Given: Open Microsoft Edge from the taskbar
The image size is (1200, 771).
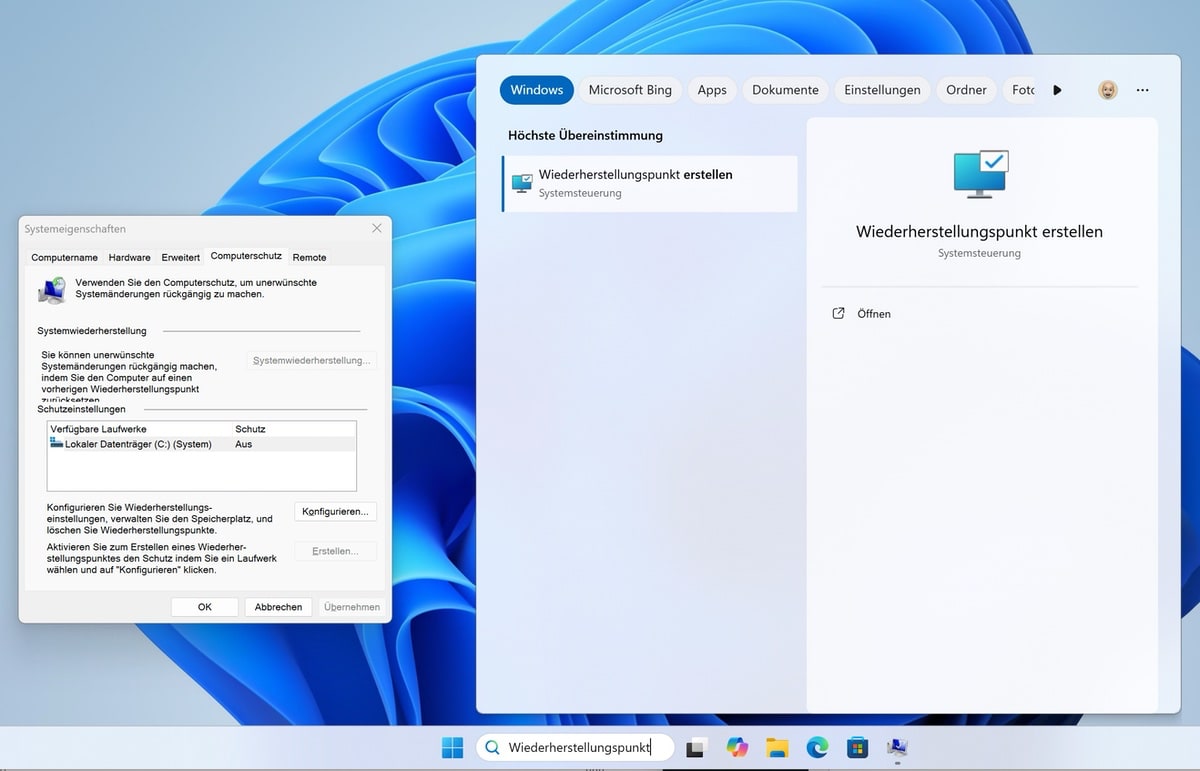Looking at the screenshot, I should point(817,748).
